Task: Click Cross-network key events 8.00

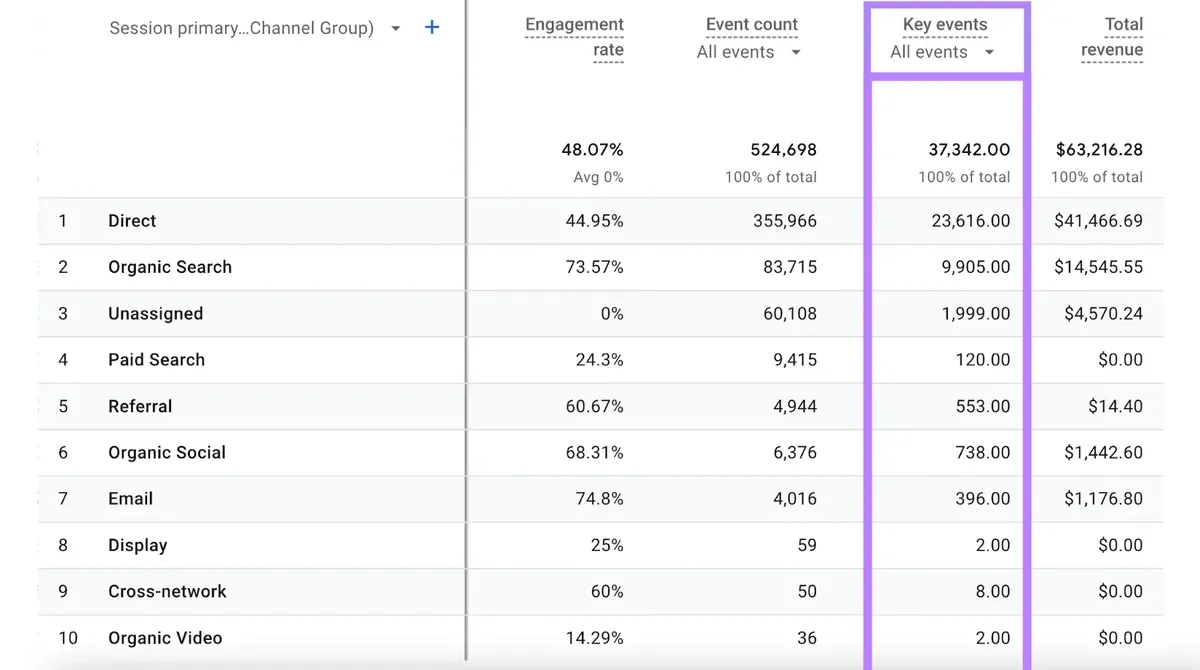Action: click(993, 591)
